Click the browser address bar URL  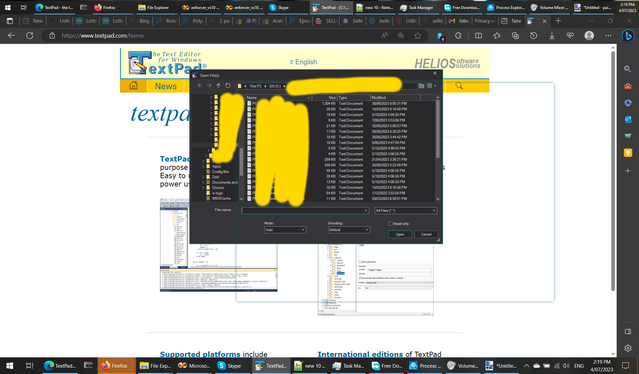coord(102,35)
